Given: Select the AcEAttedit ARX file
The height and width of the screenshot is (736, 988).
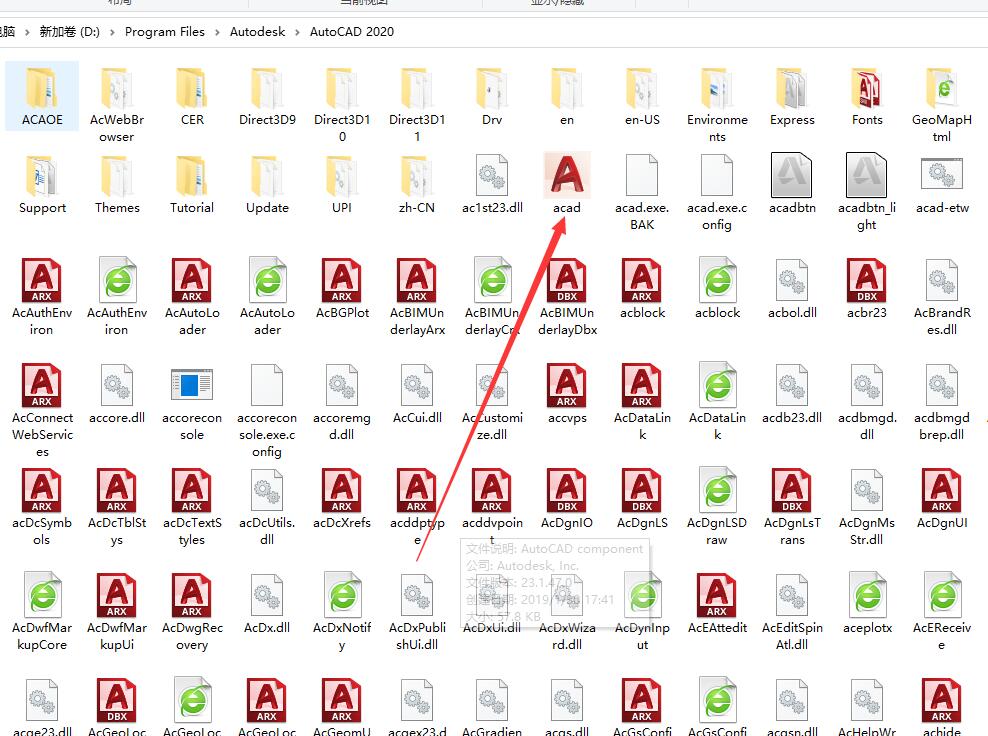Looking at the screenshot, I should (717, 604).
